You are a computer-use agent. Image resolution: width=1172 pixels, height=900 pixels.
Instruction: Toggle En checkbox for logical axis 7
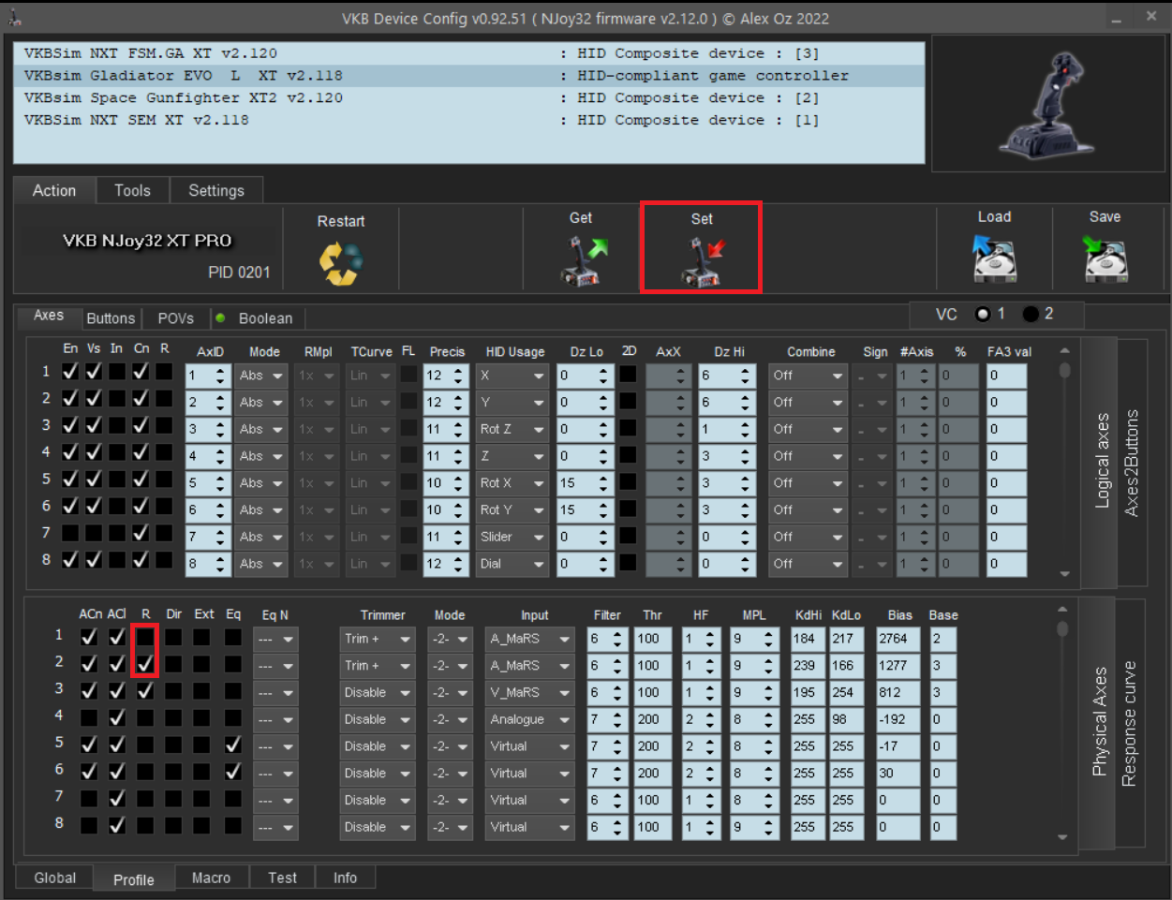pos(70,533)
